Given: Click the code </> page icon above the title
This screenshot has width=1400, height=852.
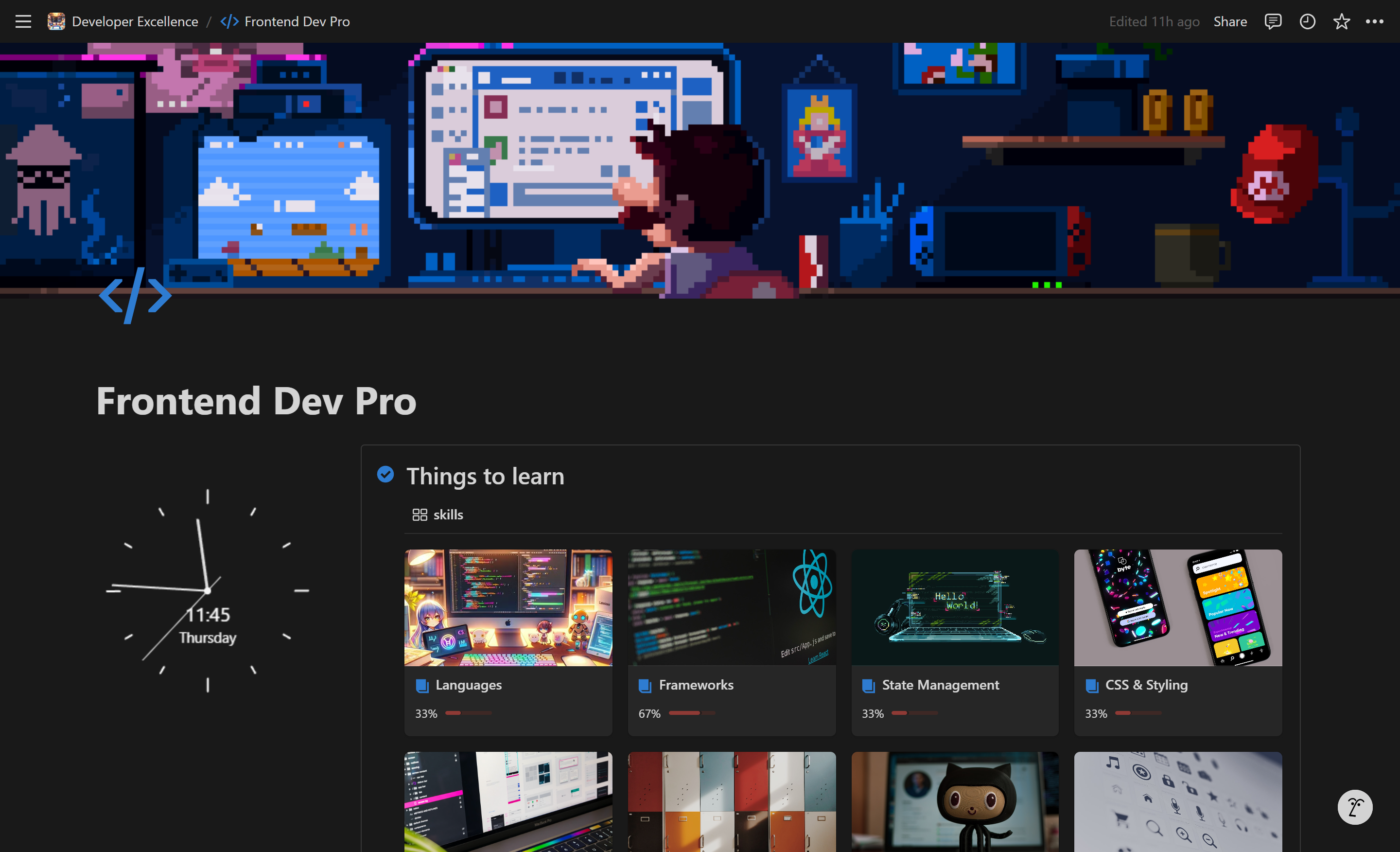Looking at the screenshot, I should (x=135, y=295).
